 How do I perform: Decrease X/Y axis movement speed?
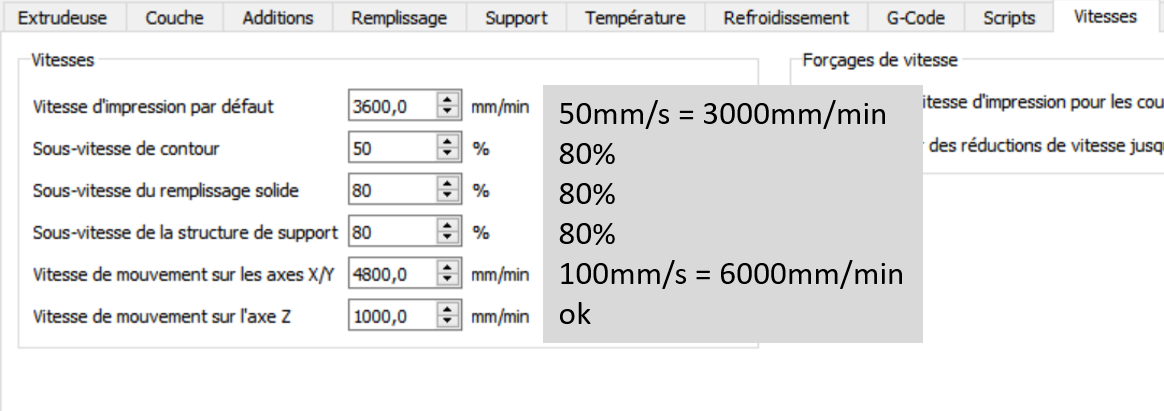pyautogui.click(x=447, y=280)
